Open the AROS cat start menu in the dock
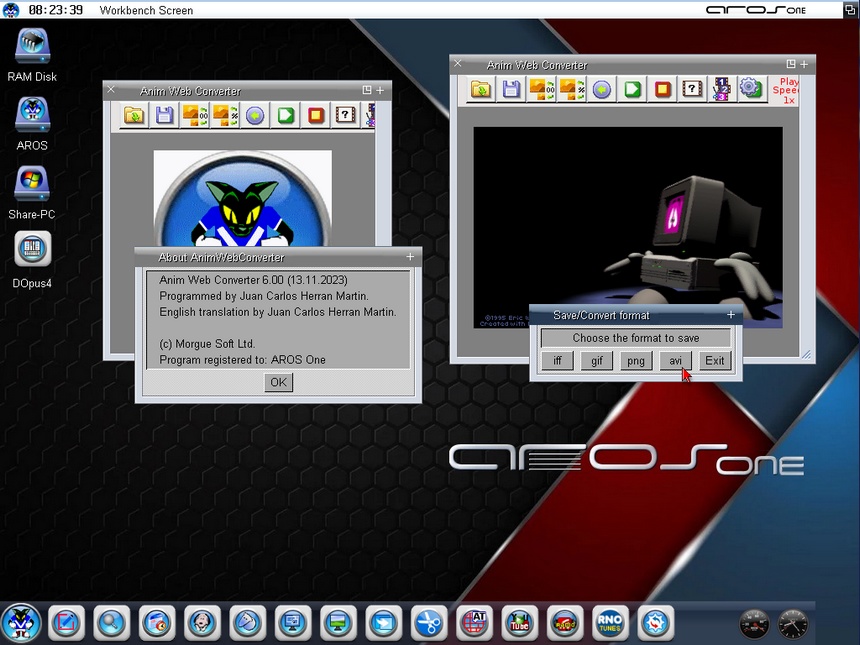860x645 pixels. pos(21,624)
